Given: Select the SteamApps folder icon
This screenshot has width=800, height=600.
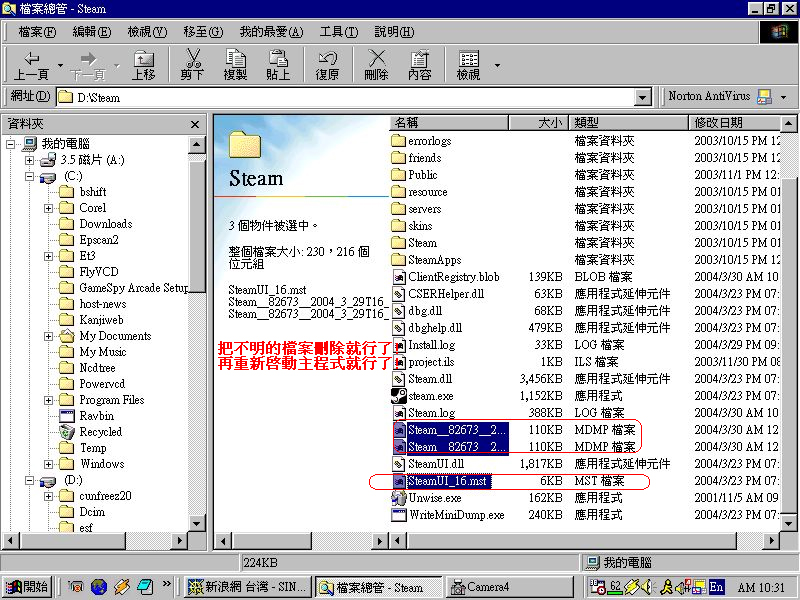Looking at the screenshot, I should coord(398,260).
